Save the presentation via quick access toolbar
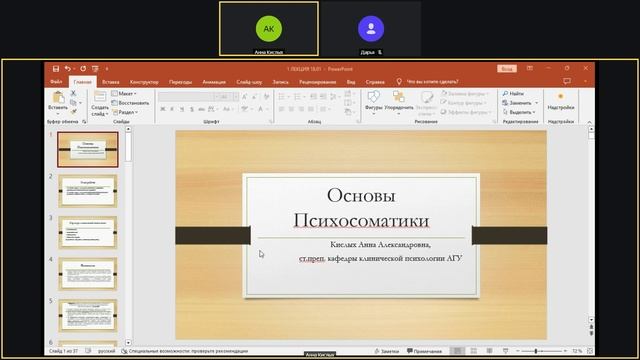This screenshot has height=360, width=640. click(x=56, y=69)
